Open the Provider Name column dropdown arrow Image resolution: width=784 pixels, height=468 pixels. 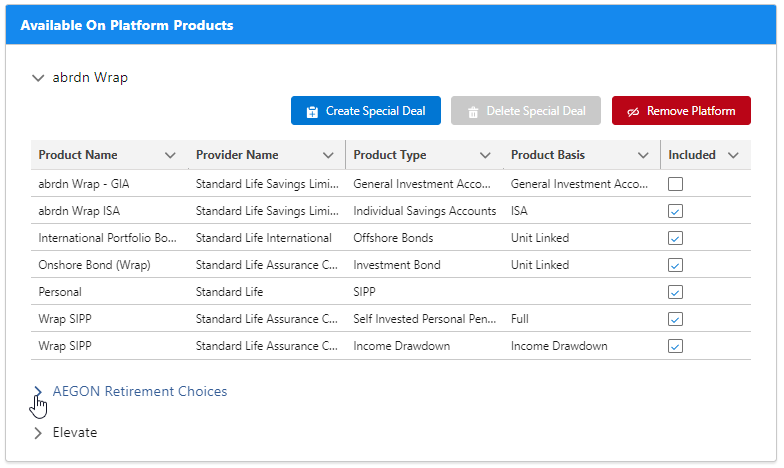click(x=328, y=155)
